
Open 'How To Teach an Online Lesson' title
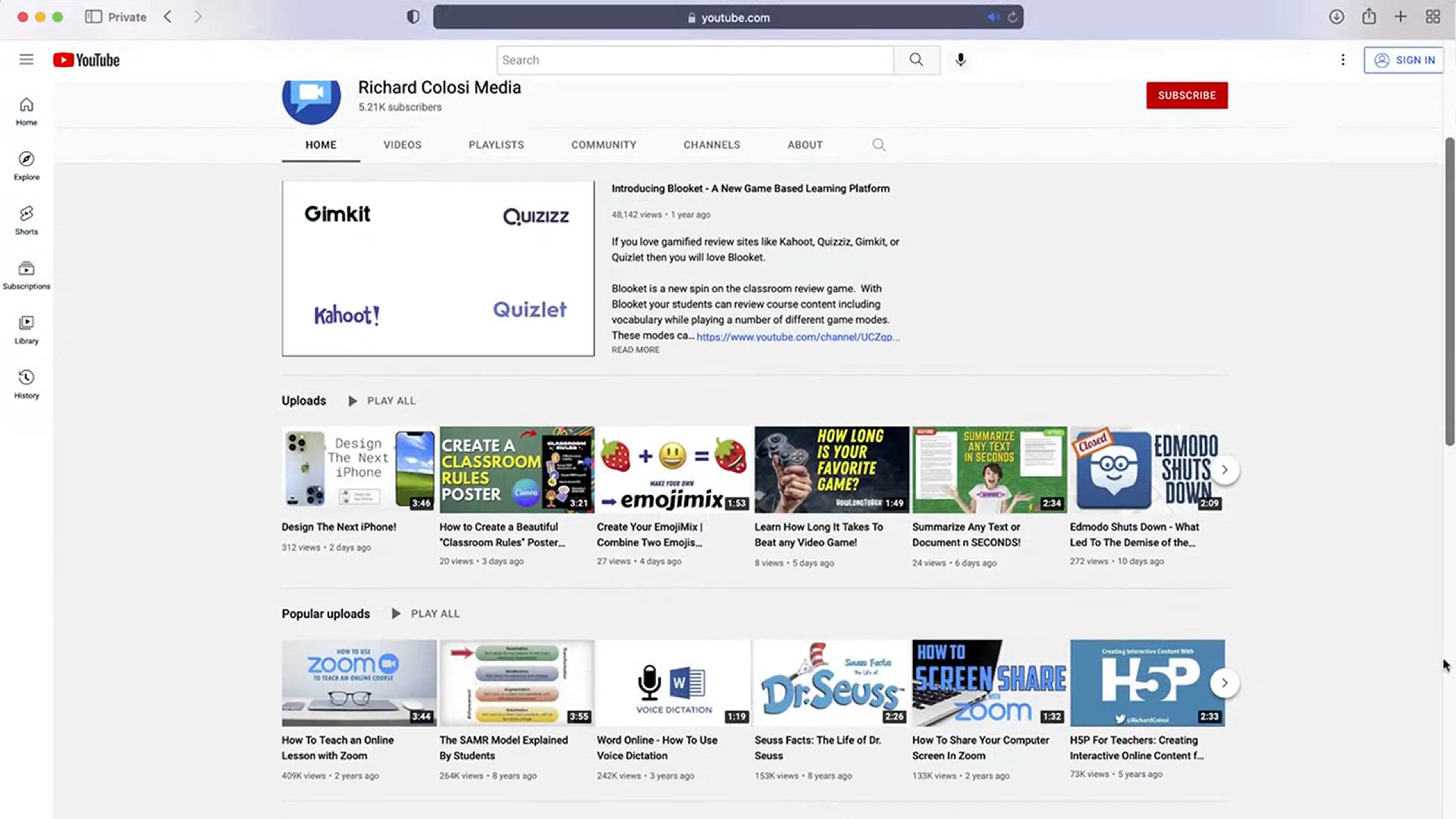tap(338, 748)
